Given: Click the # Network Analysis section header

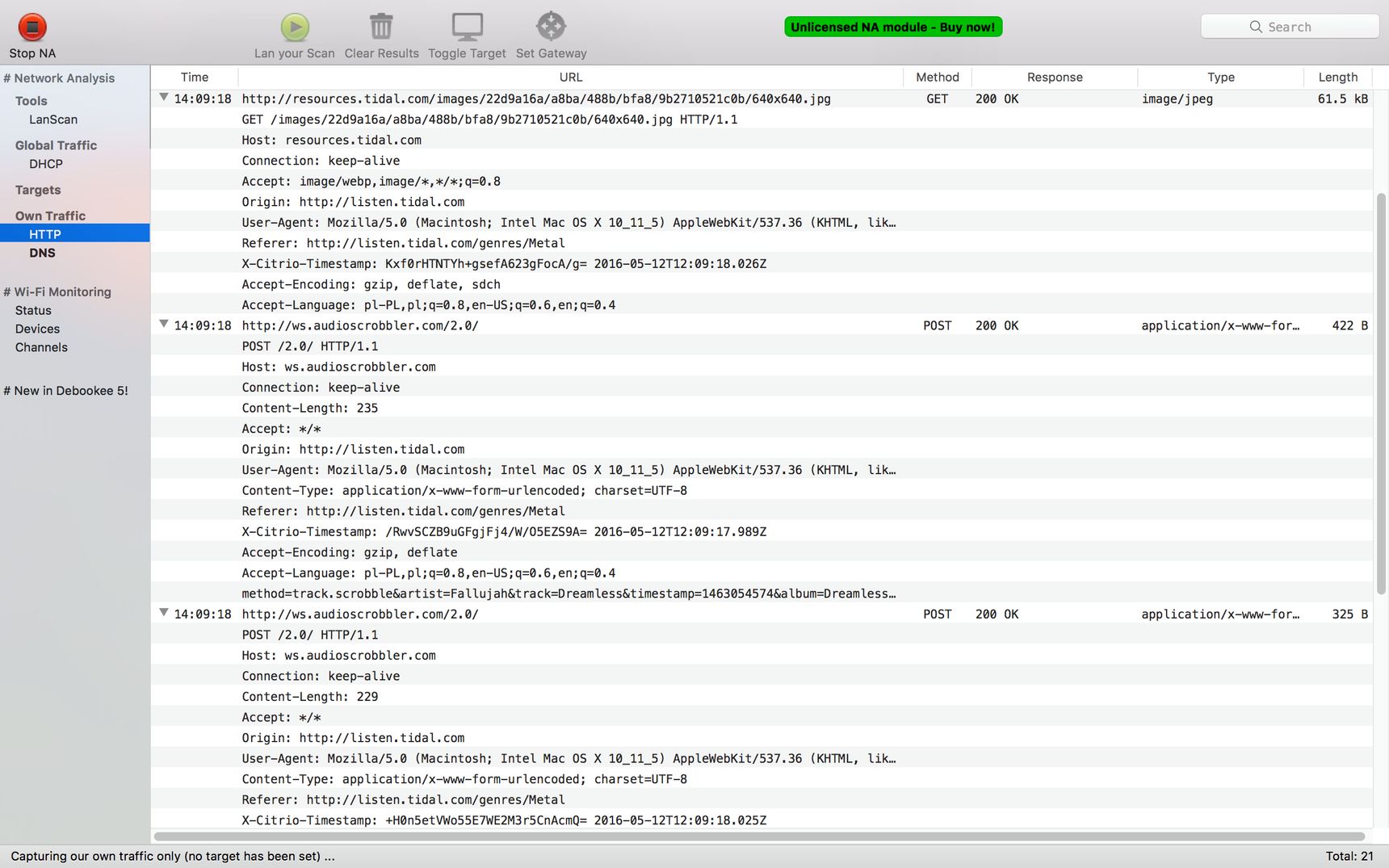Looking at the screenshot, I should (59, 78).
